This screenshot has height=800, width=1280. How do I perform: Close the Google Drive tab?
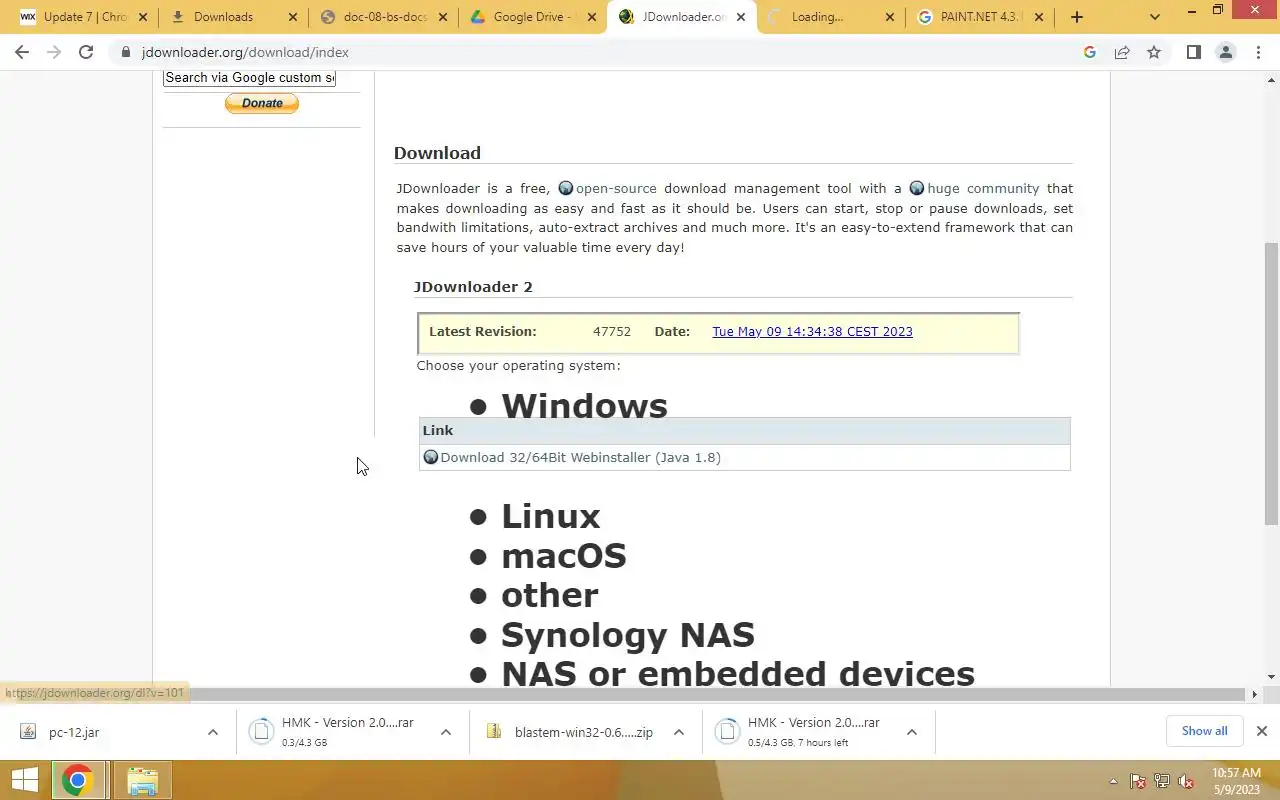pyautogui.click(x=592, y=17)
